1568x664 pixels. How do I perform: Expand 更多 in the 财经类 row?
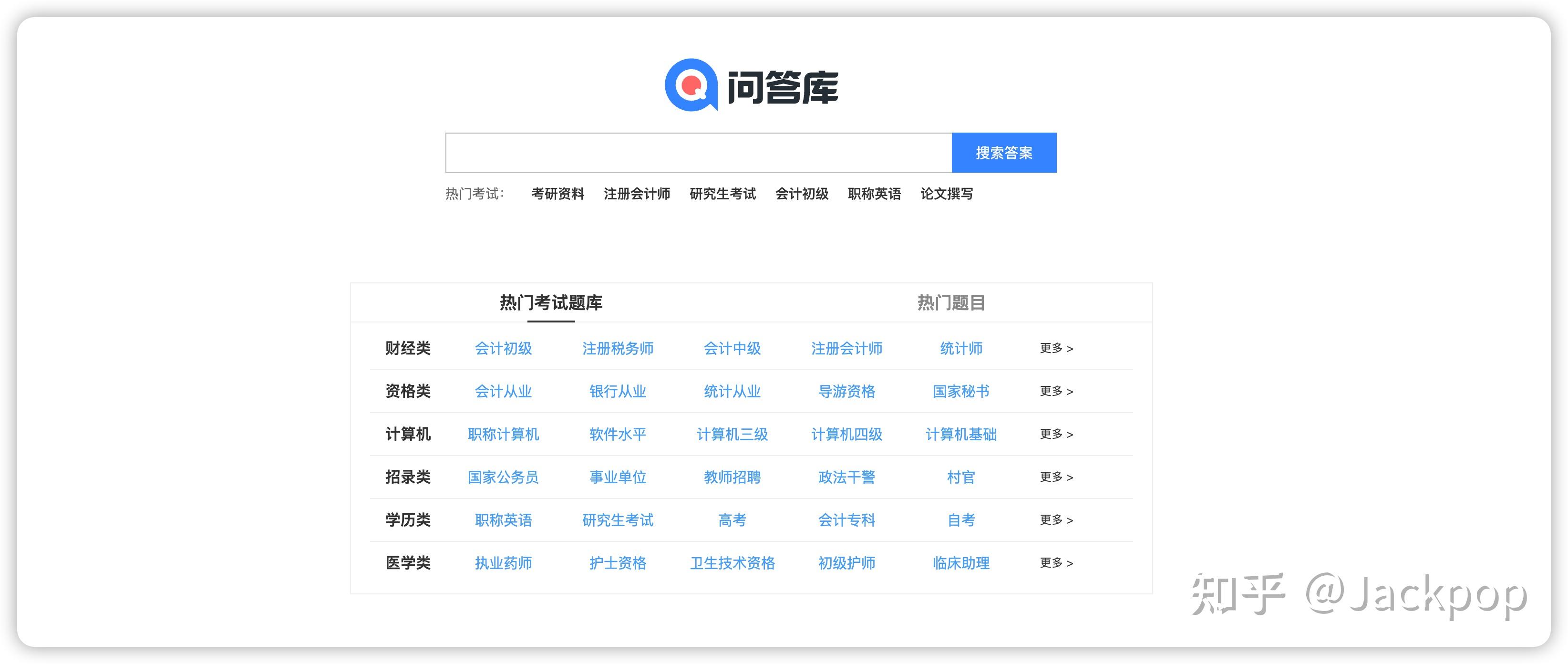click(1056, 348)
